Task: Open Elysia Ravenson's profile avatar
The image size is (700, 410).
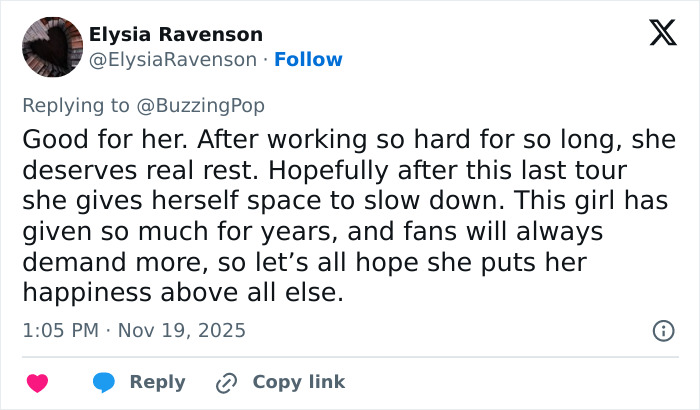Action: click(50, 46)
